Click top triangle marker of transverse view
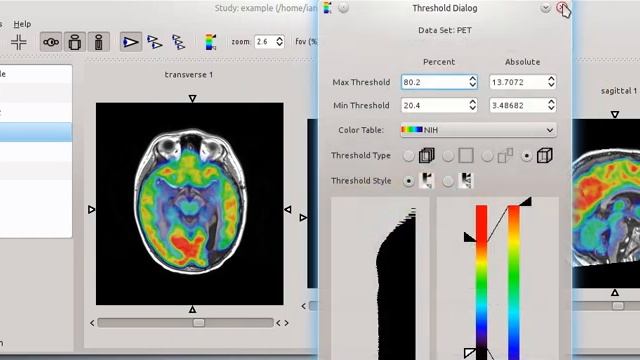 (193, 98)
